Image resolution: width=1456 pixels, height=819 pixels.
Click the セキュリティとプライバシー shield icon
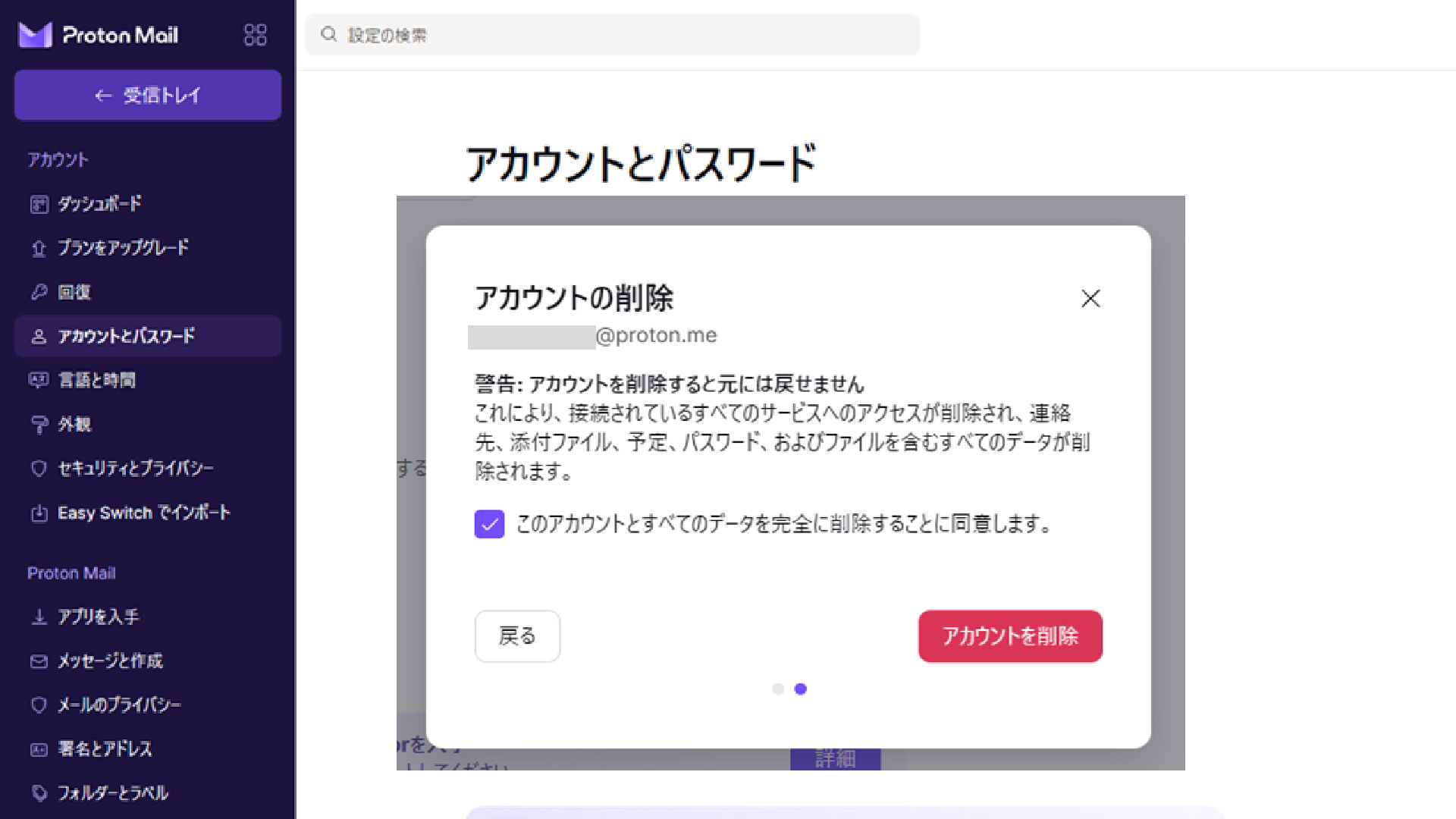point(39,469)
